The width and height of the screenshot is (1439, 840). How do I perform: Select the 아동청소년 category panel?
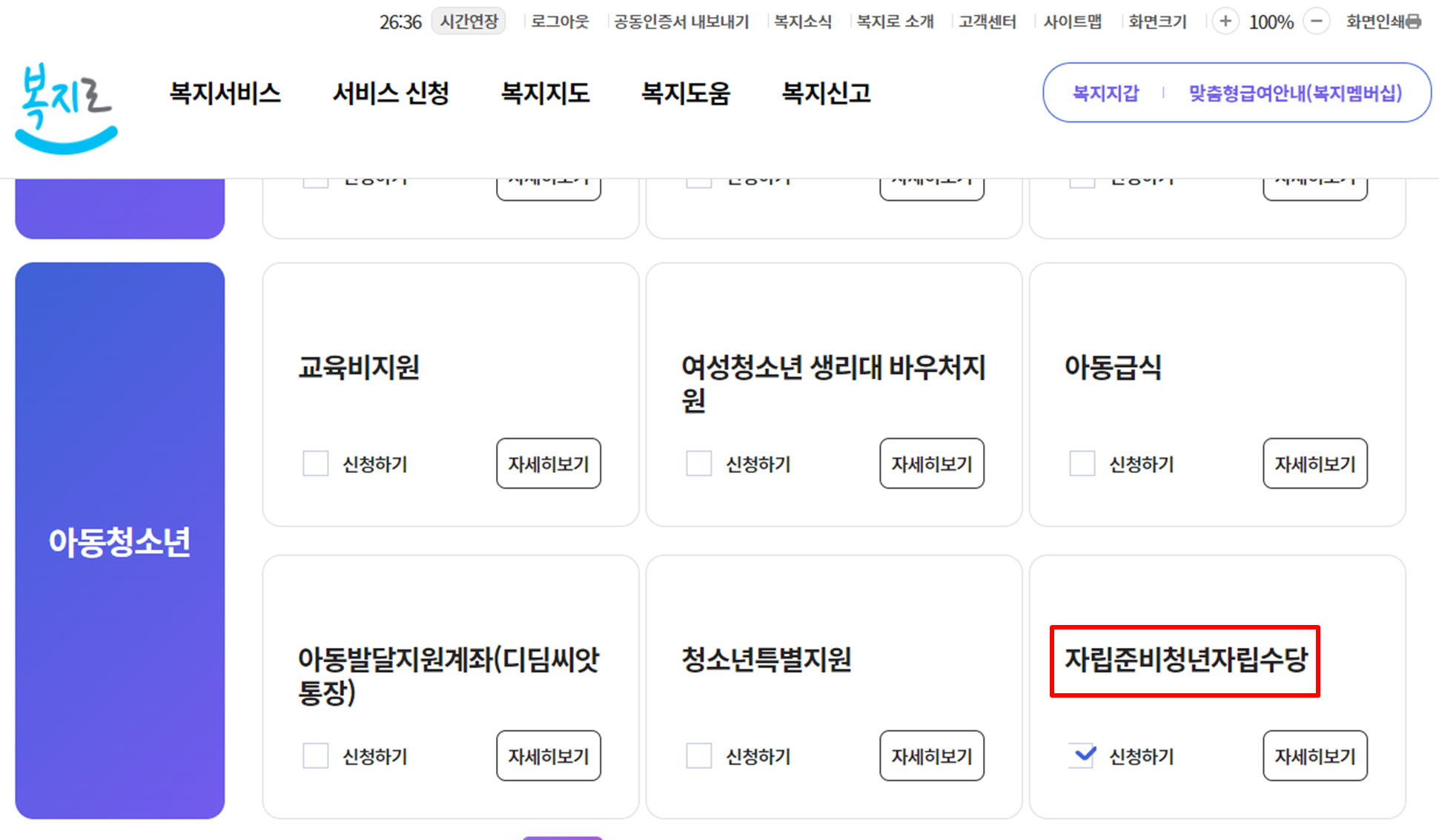(120, 540)
